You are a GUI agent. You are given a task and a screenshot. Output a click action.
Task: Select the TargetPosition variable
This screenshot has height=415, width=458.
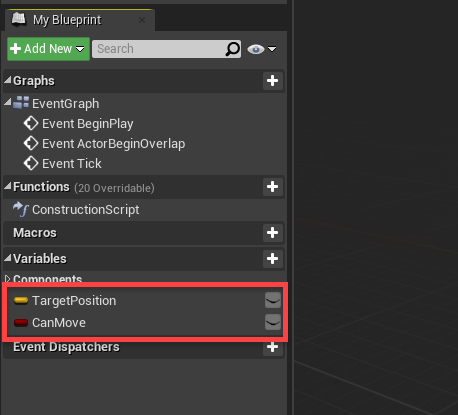(x=74, y=301)
